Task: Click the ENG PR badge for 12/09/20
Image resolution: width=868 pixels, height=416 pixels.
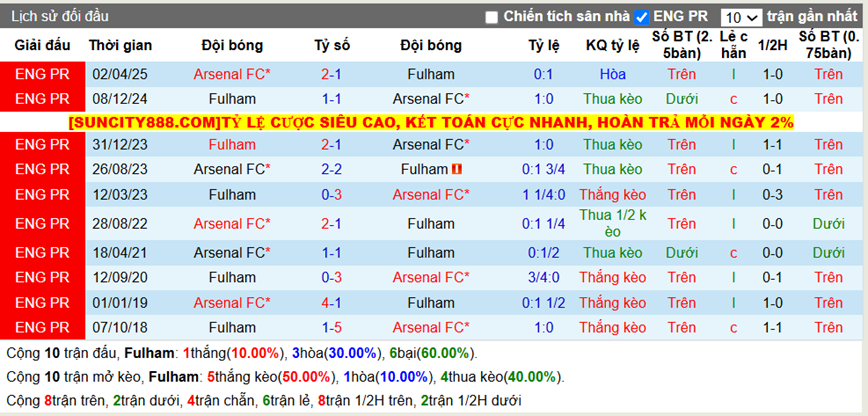Action: pos(43,277)
